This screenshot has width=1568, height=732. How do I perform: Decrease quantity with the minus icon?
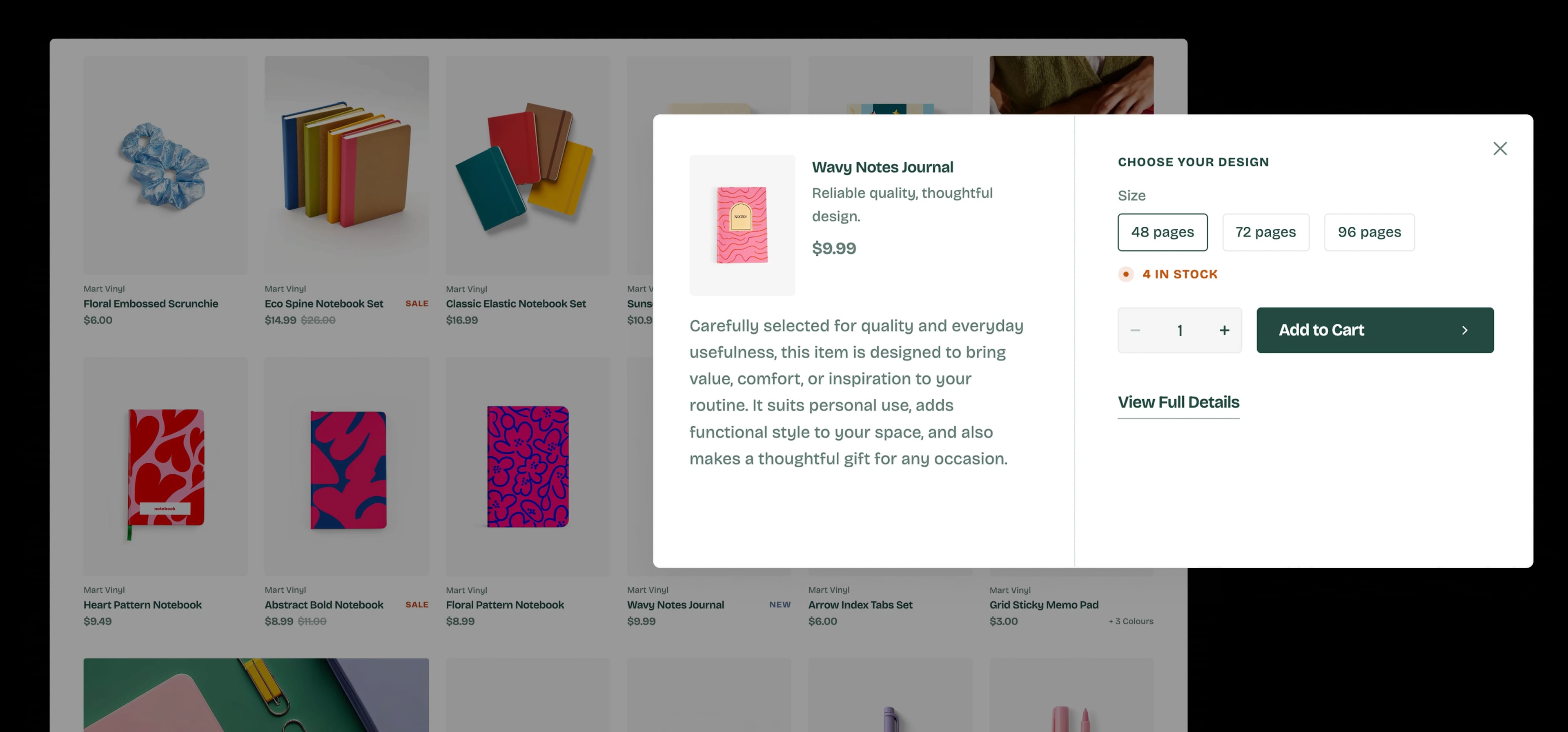tap(1135, 330)
